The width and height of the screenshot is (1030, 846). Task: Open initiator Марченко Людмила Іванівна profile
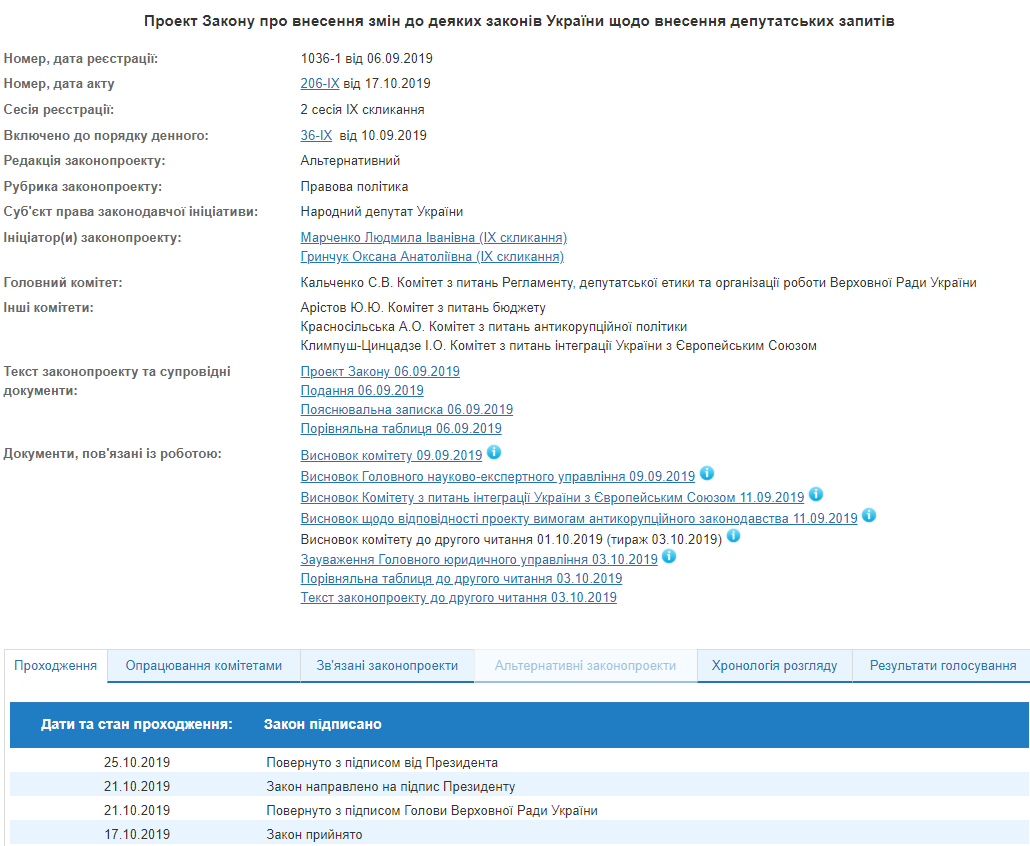click(432, 237)
